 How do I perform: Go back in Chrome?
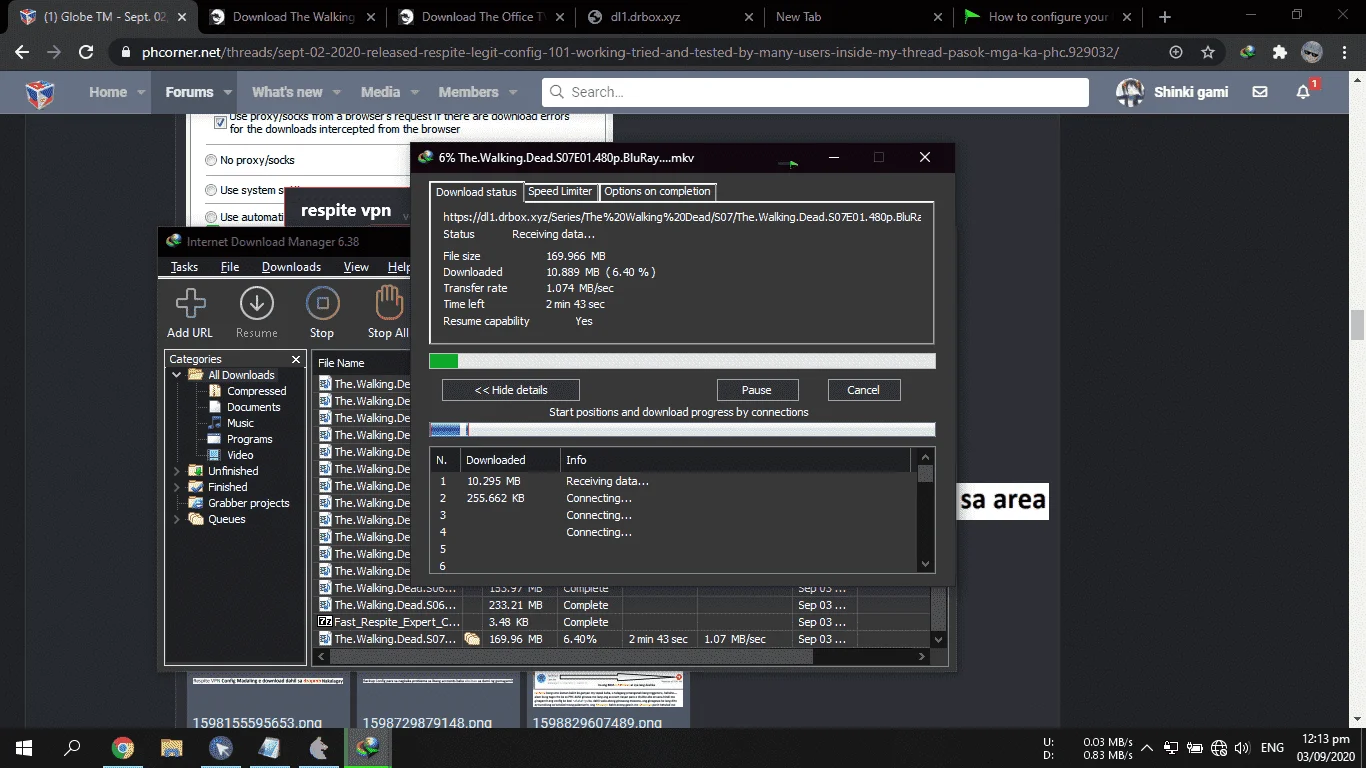[x=23, y=52]
